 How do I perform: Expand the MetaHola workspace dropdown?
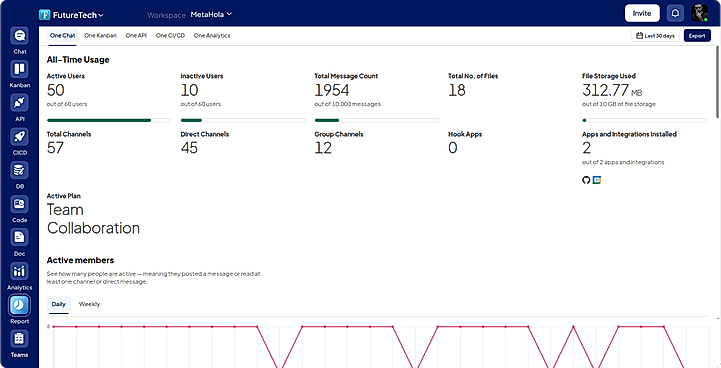coord(211,15)
